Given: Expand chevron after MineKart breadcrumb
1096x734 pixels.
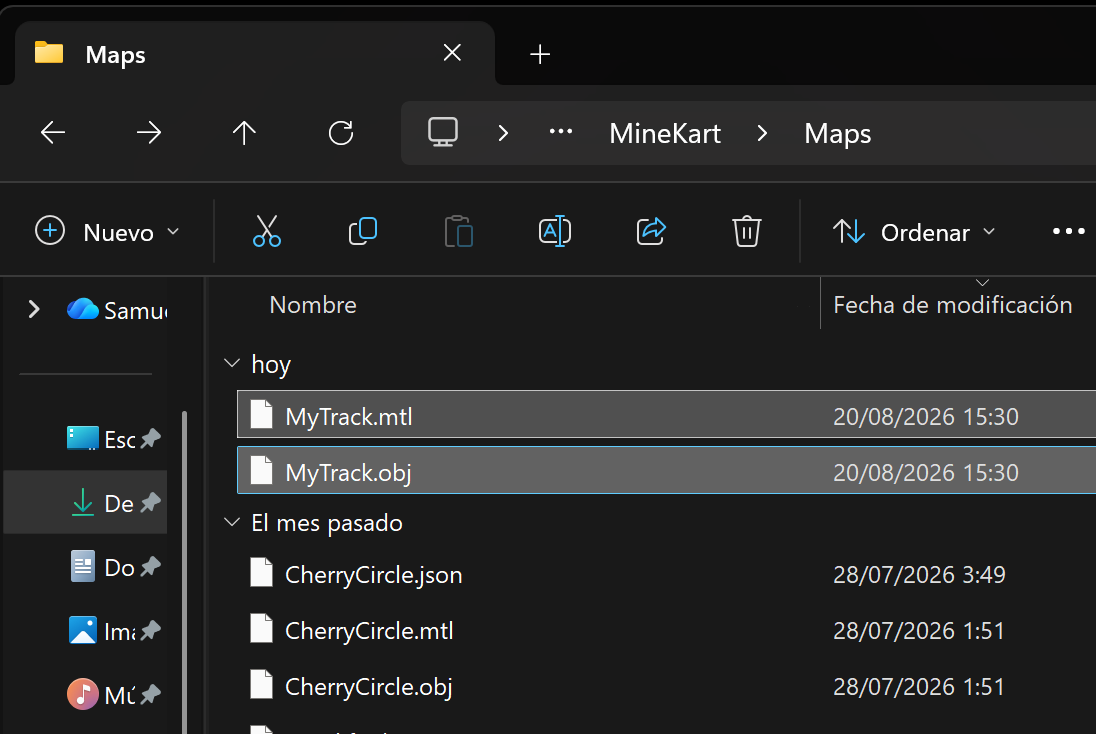Looking at the screenshot, I should coord(763,133).
